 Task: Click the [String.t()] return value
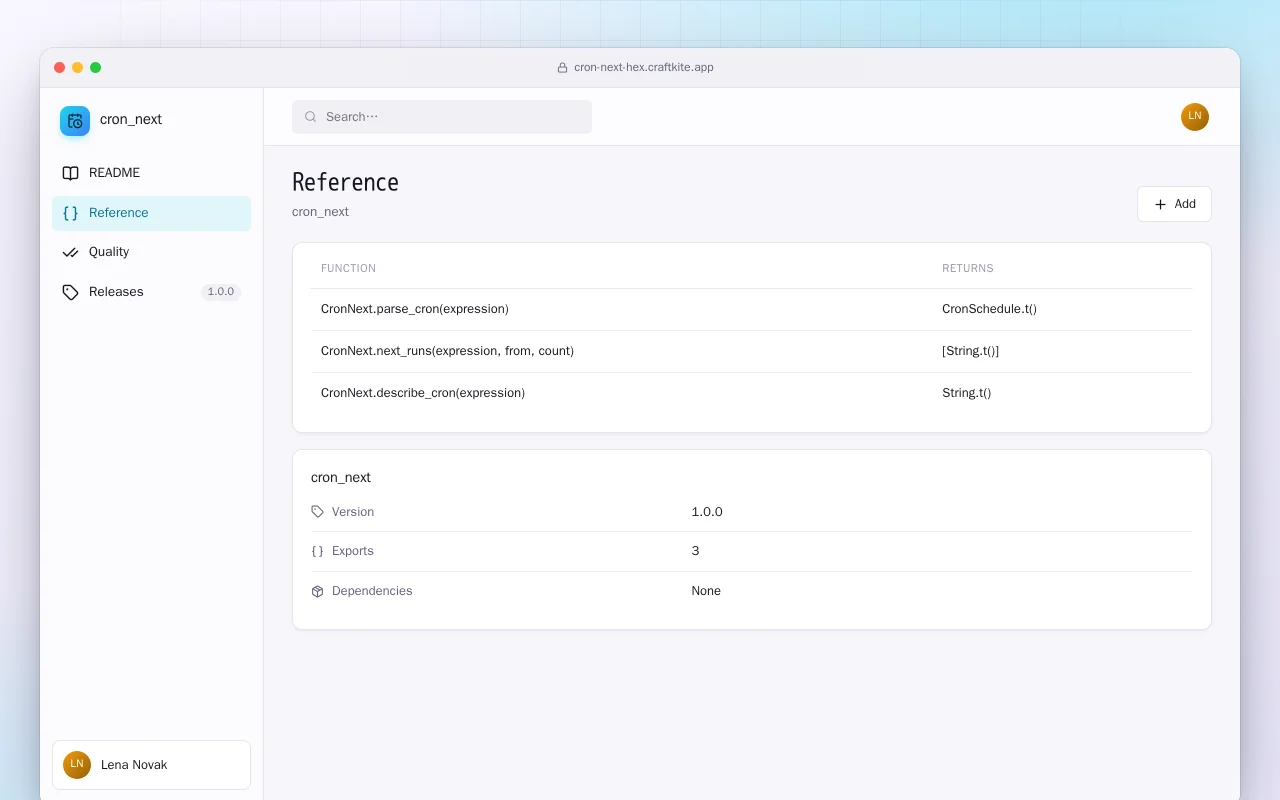pyautogui.click(x=970, y=351)
